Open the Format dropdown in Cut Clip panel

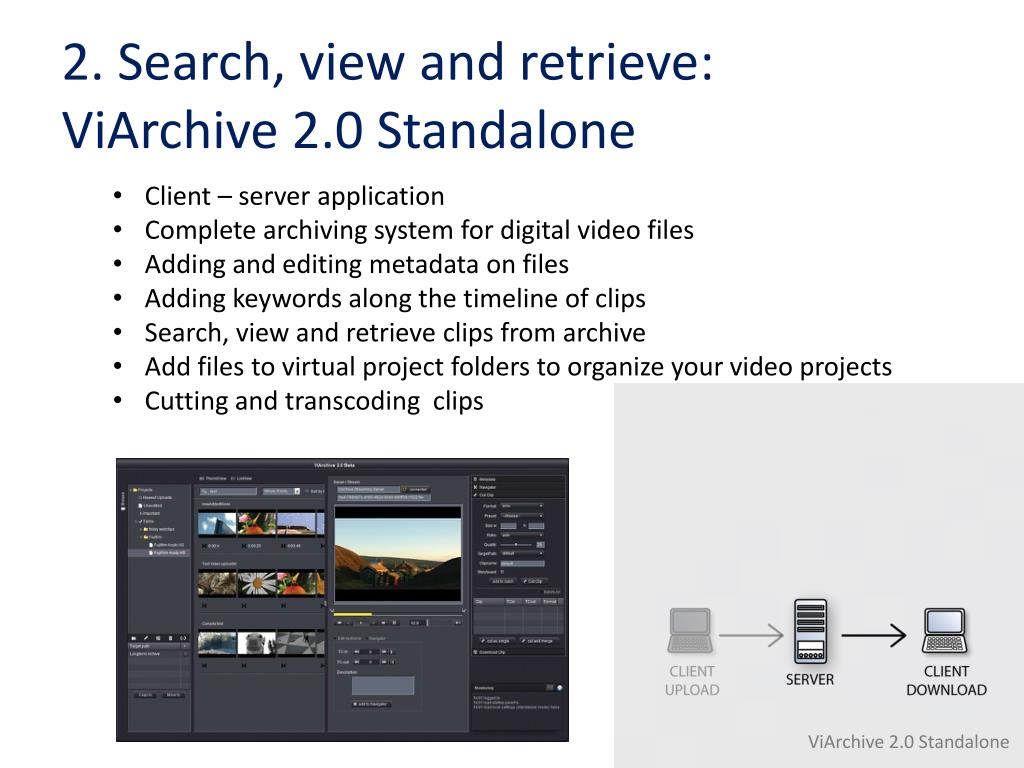[522, 506]
